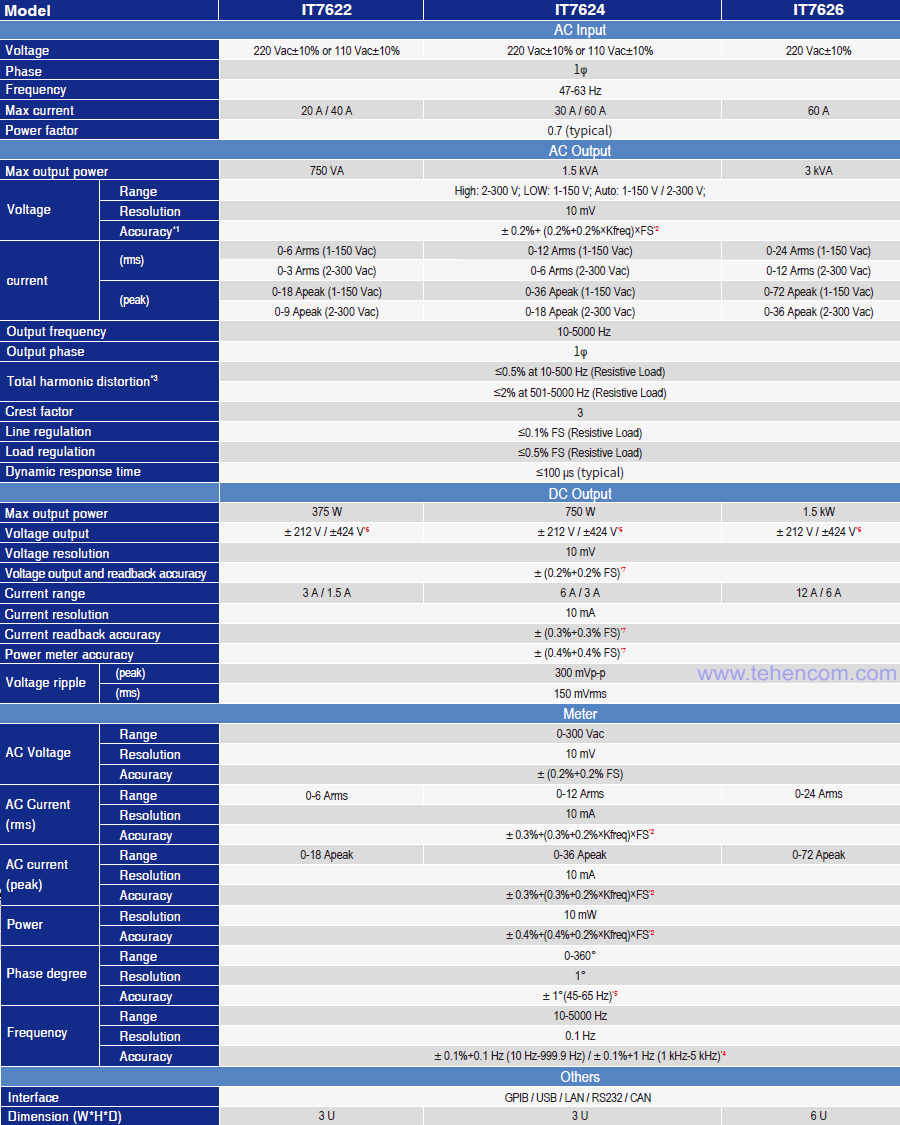The image size is (900, 1125).
Task: Click the 300 mVp-p voltage ripple value
Action: [580, 673]
